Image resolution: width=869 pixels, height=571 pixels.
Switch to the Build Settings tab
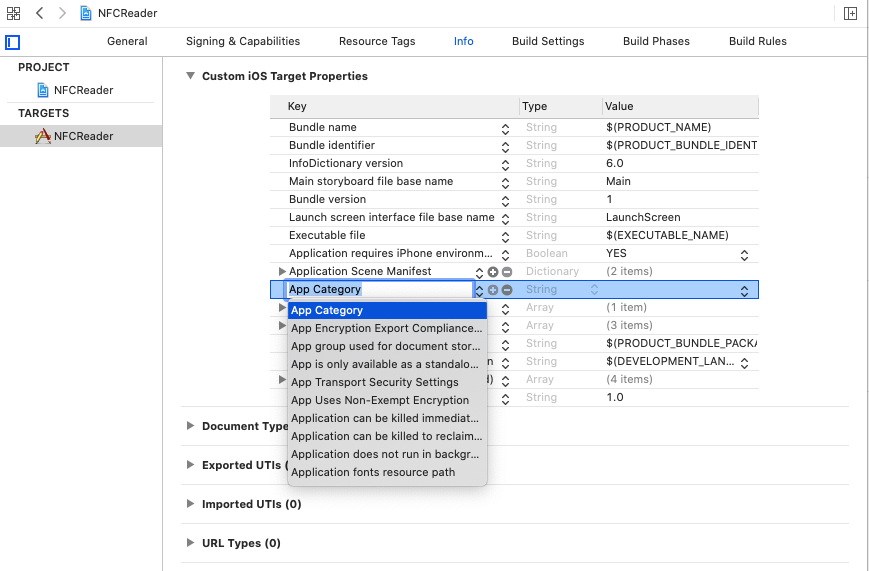click(x=548, y=41)
